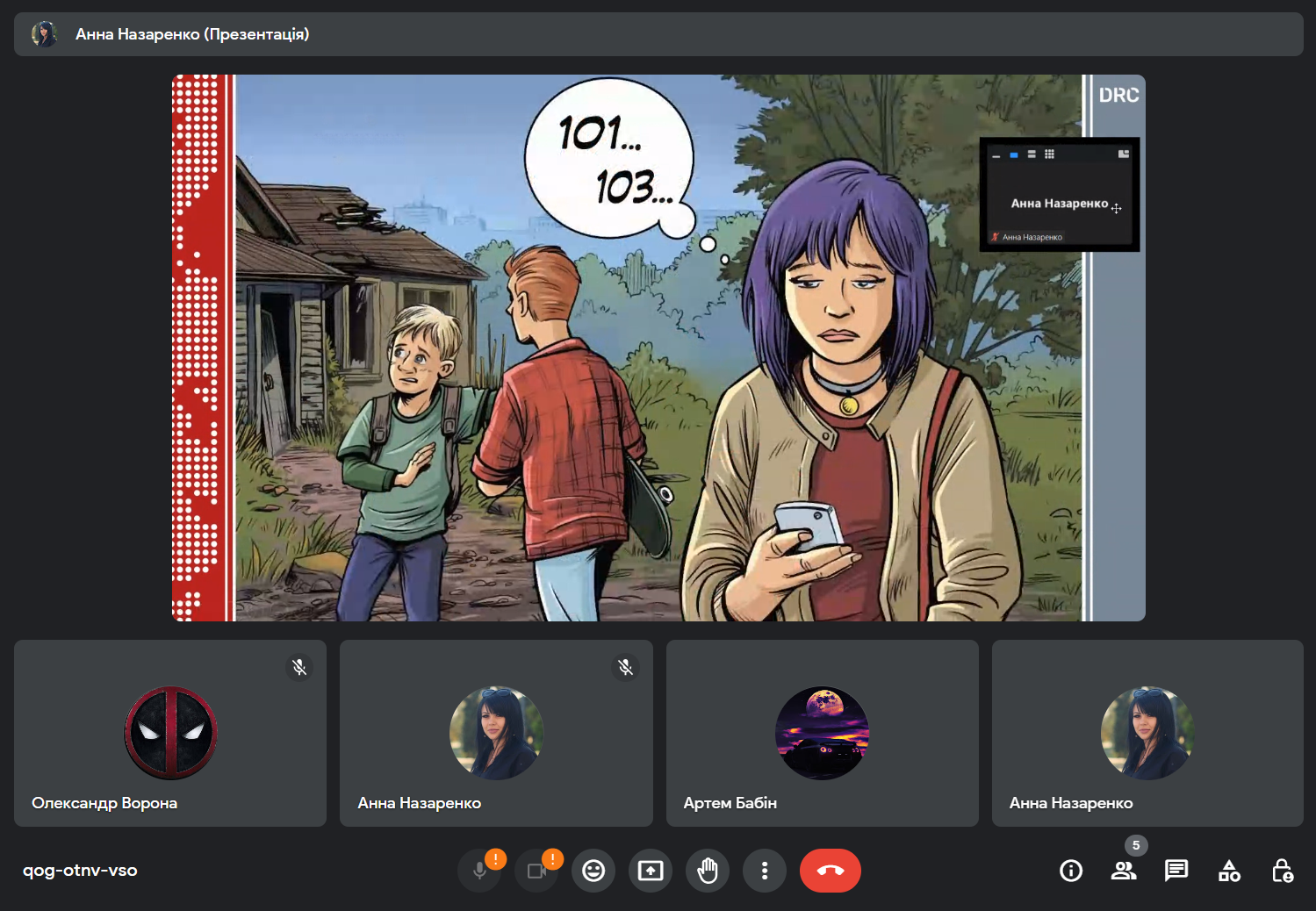Open the activities shapes icon
Image resolution: width=1316 pixels, height=911 pixels.
[x=1229, y=871]
